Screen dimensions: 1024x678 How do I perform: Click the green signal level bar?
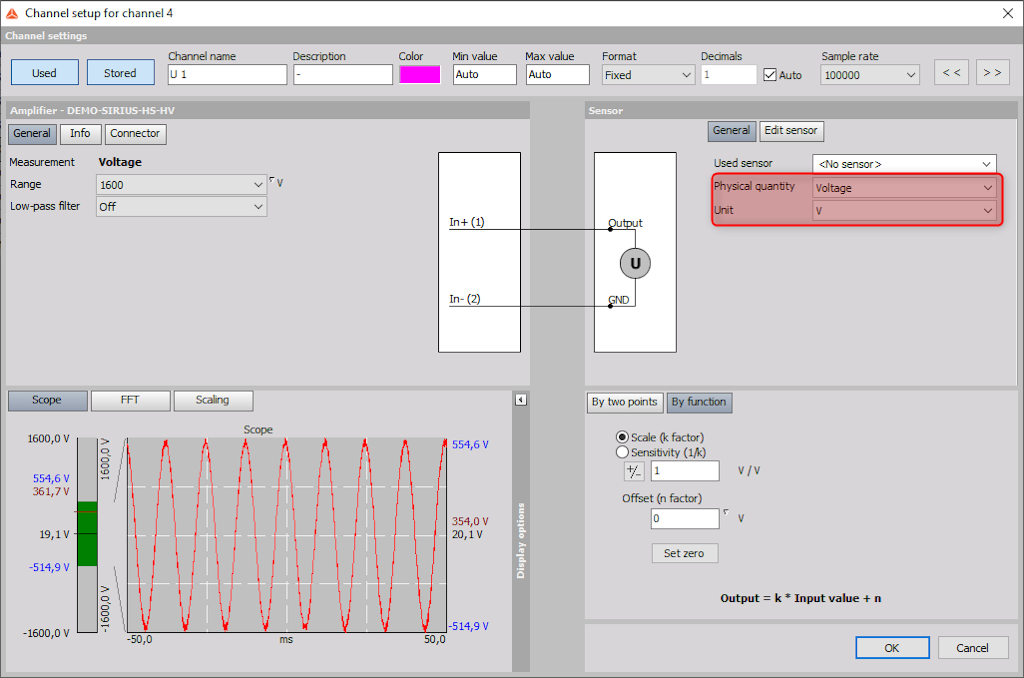point(88,533)
